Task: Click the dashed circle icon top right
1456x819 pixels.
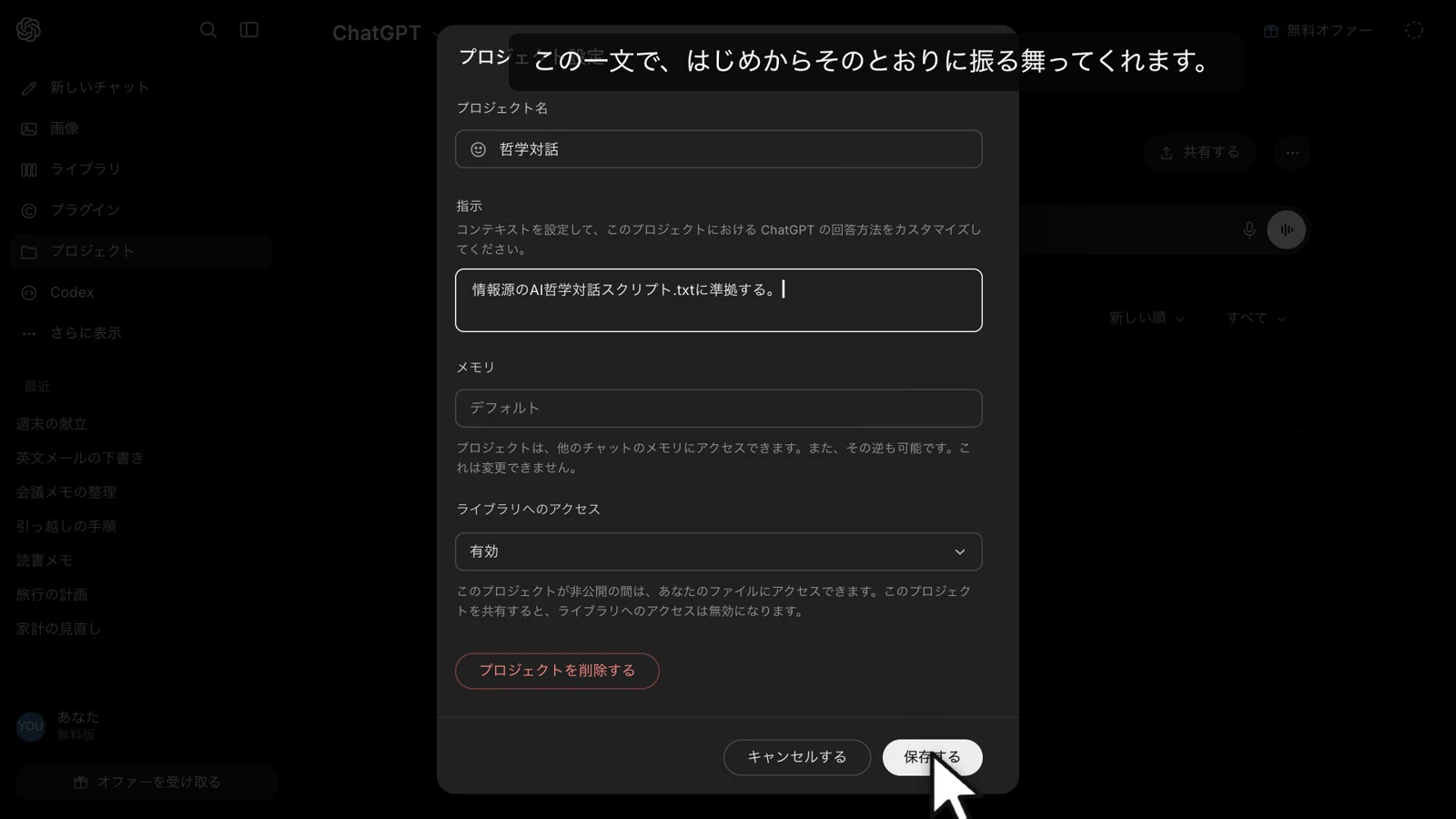Action: point(1414,30)
